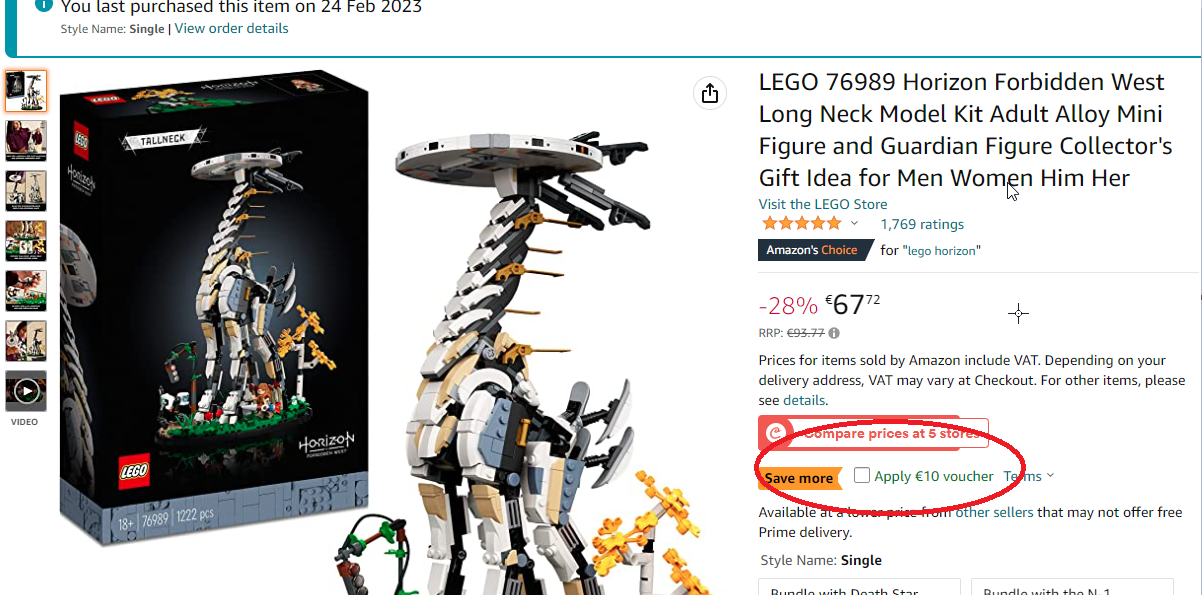Tick the Apply €10 voucher checkbox
This screenshot has width=1202, height=595.
862,476
